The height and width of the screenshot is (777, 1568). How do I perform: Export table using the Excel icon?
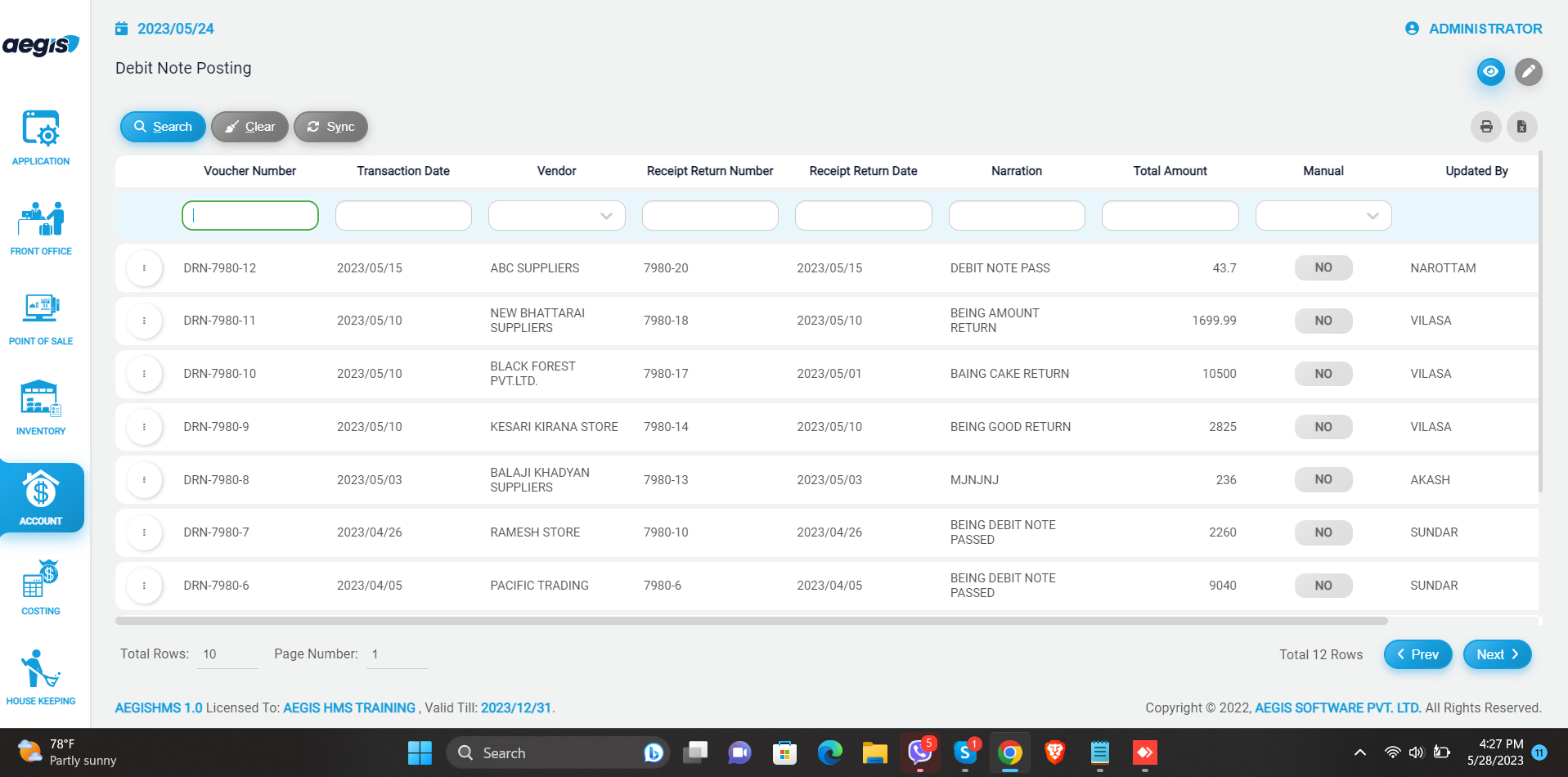pos(1522,127)
